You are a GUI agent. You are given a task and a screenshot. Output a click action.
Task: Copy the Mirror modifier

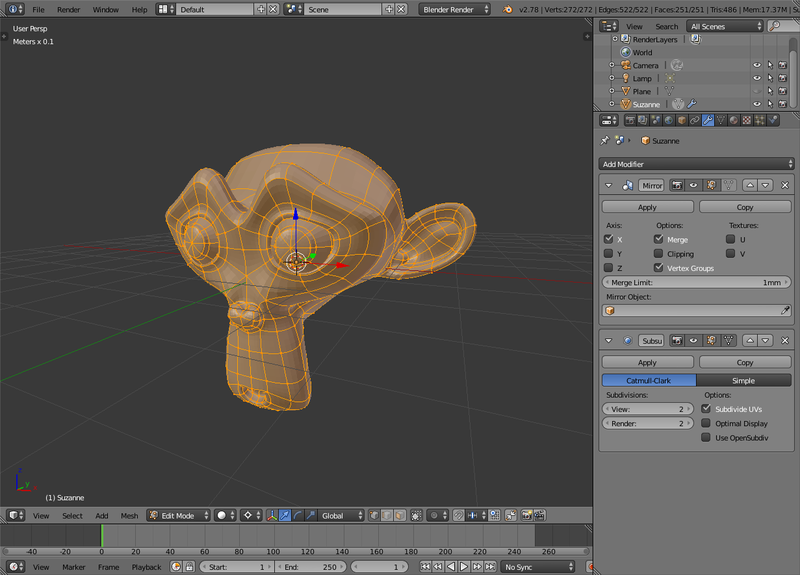pos(745,207)
